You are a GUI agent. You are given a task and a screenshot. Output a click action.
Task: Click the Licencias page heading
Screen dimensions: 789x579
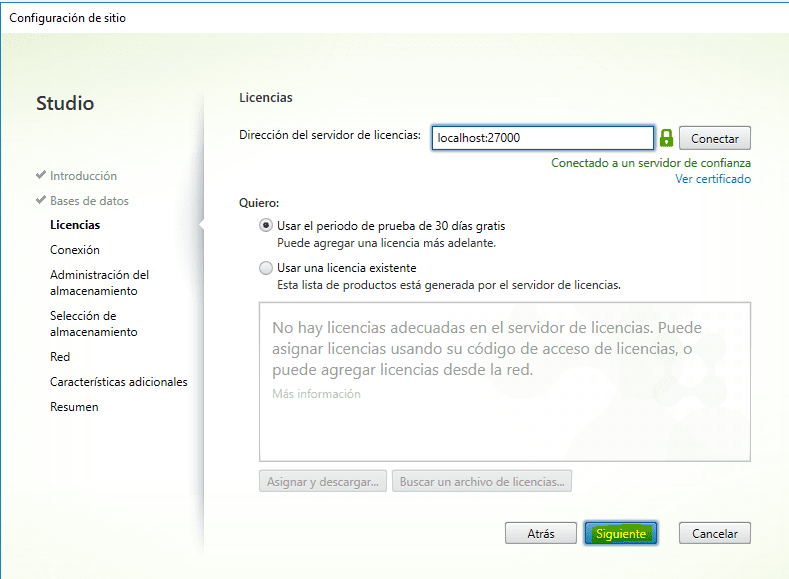266,98
